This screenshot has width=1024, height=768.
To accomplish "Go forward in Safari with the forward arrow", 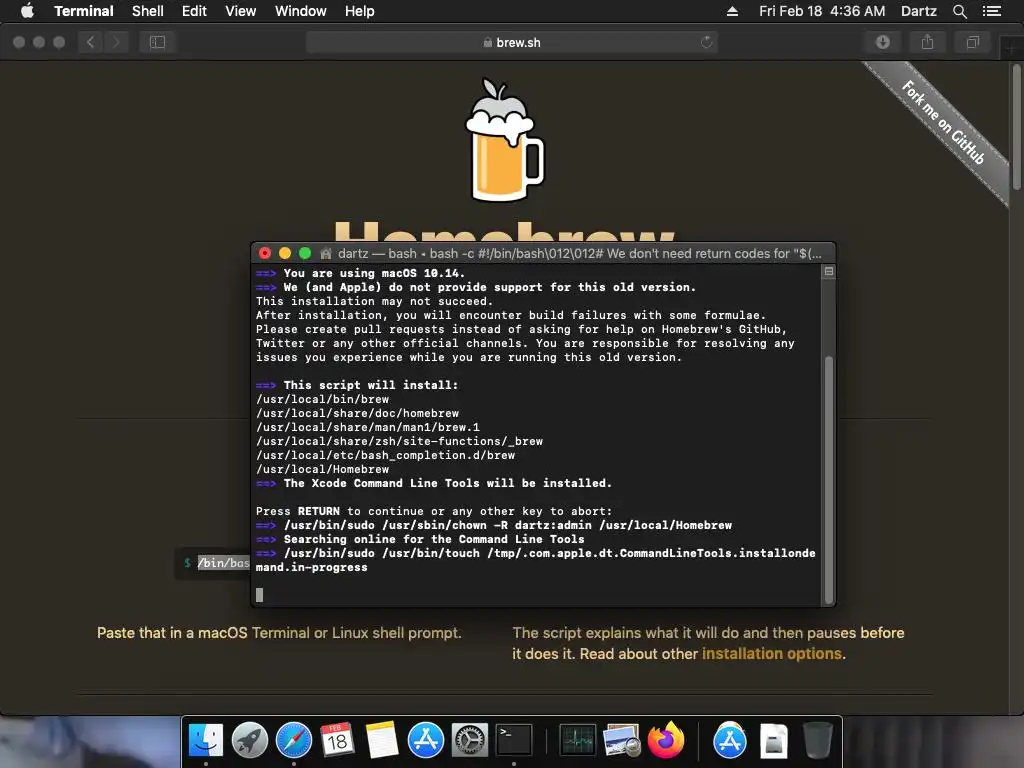I will [116, 42].
